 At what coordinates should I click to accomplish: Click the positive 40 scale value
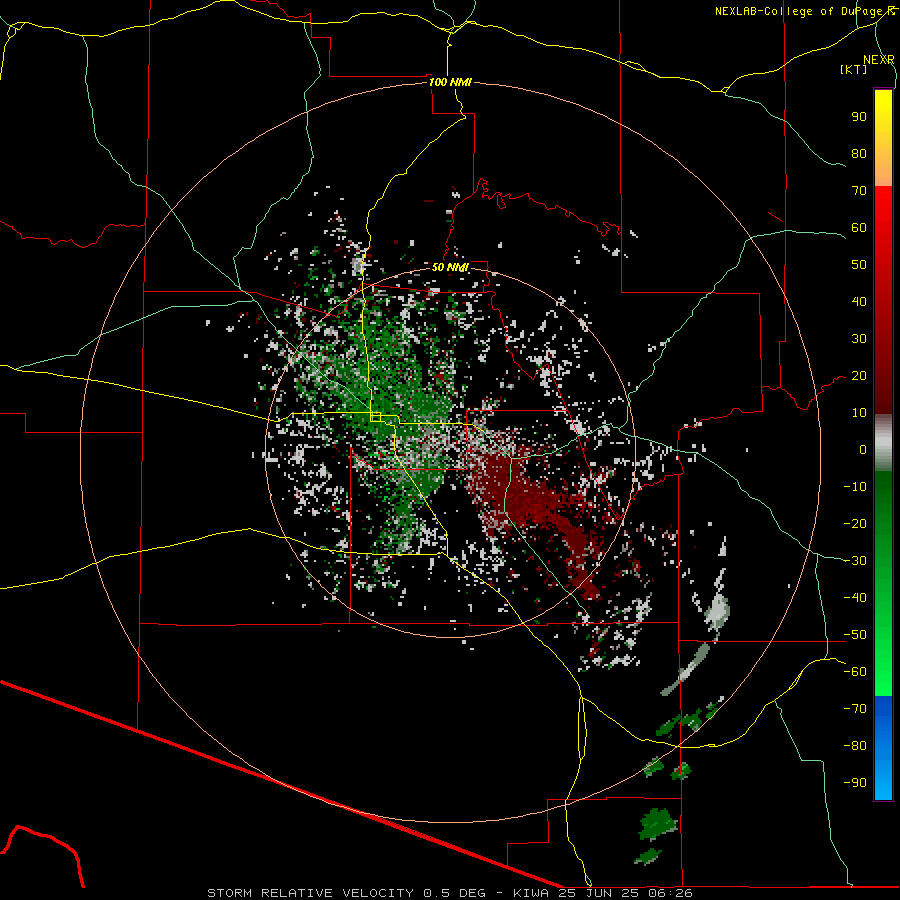859,301
